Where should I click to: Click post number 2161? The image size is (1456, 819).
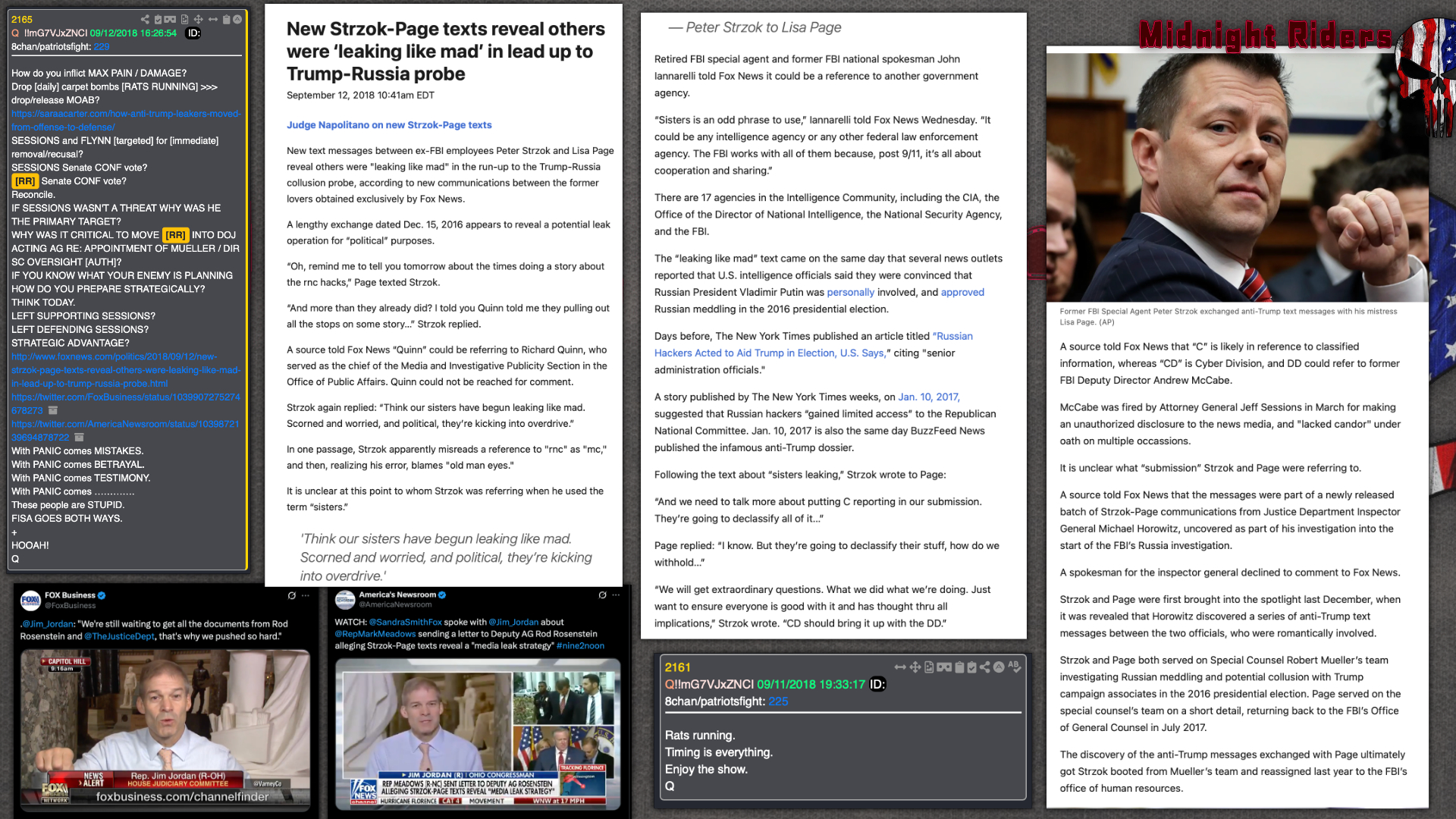[x=678, y=667]
